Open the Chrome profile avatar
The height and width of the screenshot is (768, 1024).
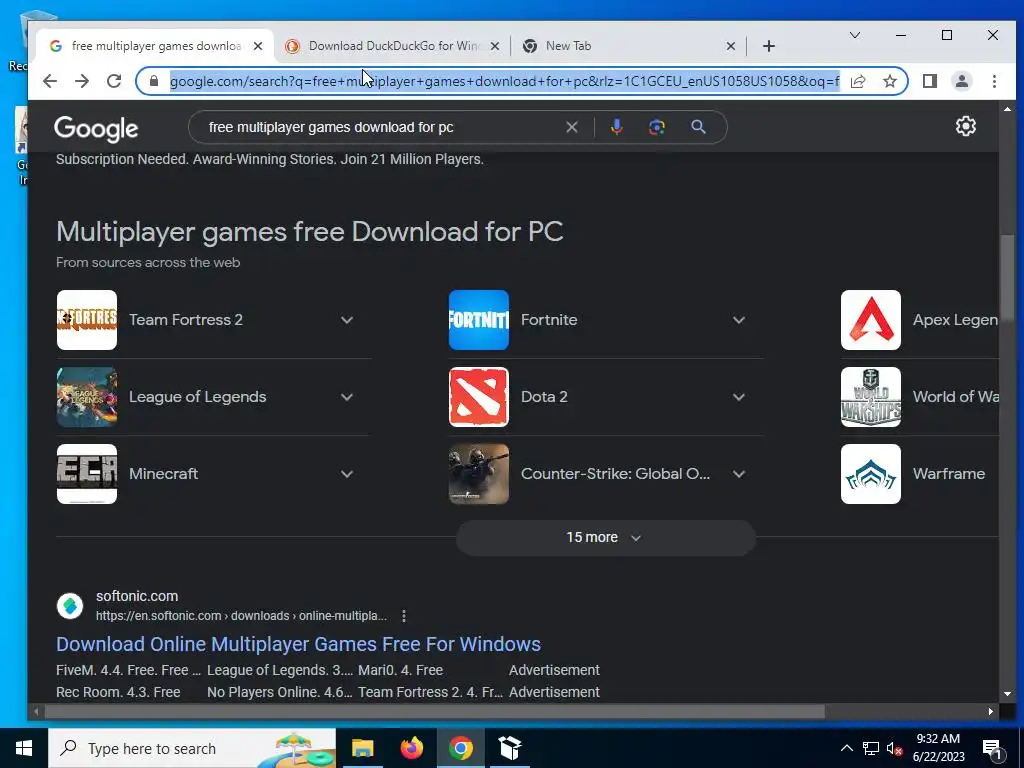[962, 81]
